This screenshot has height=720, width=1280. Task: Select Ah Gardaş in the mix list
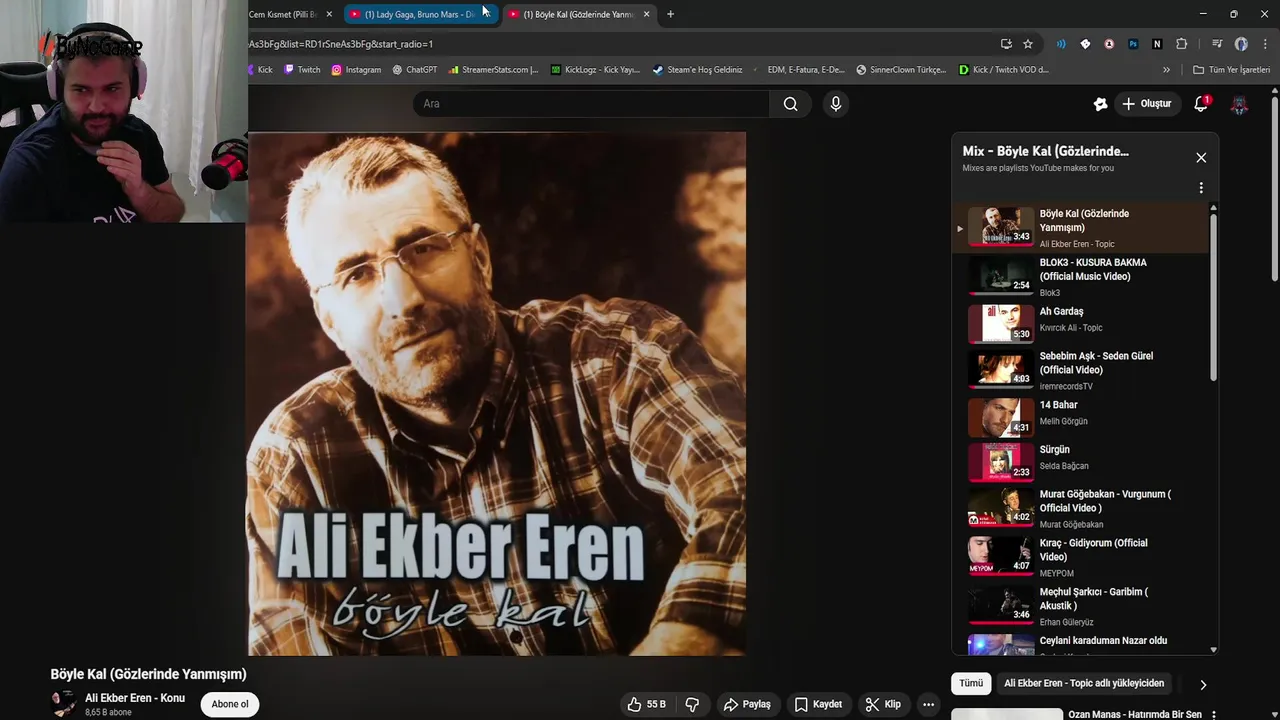click(1080, 323)
